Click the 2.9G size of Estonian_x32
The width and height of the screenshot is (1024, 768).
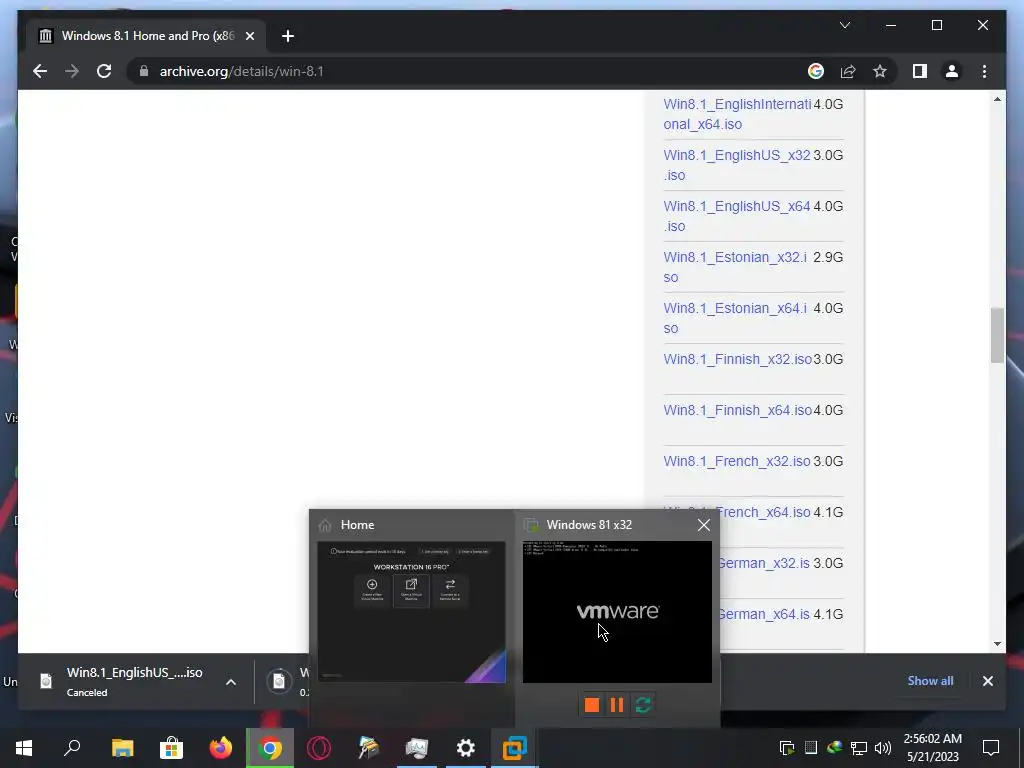point(828,257)
